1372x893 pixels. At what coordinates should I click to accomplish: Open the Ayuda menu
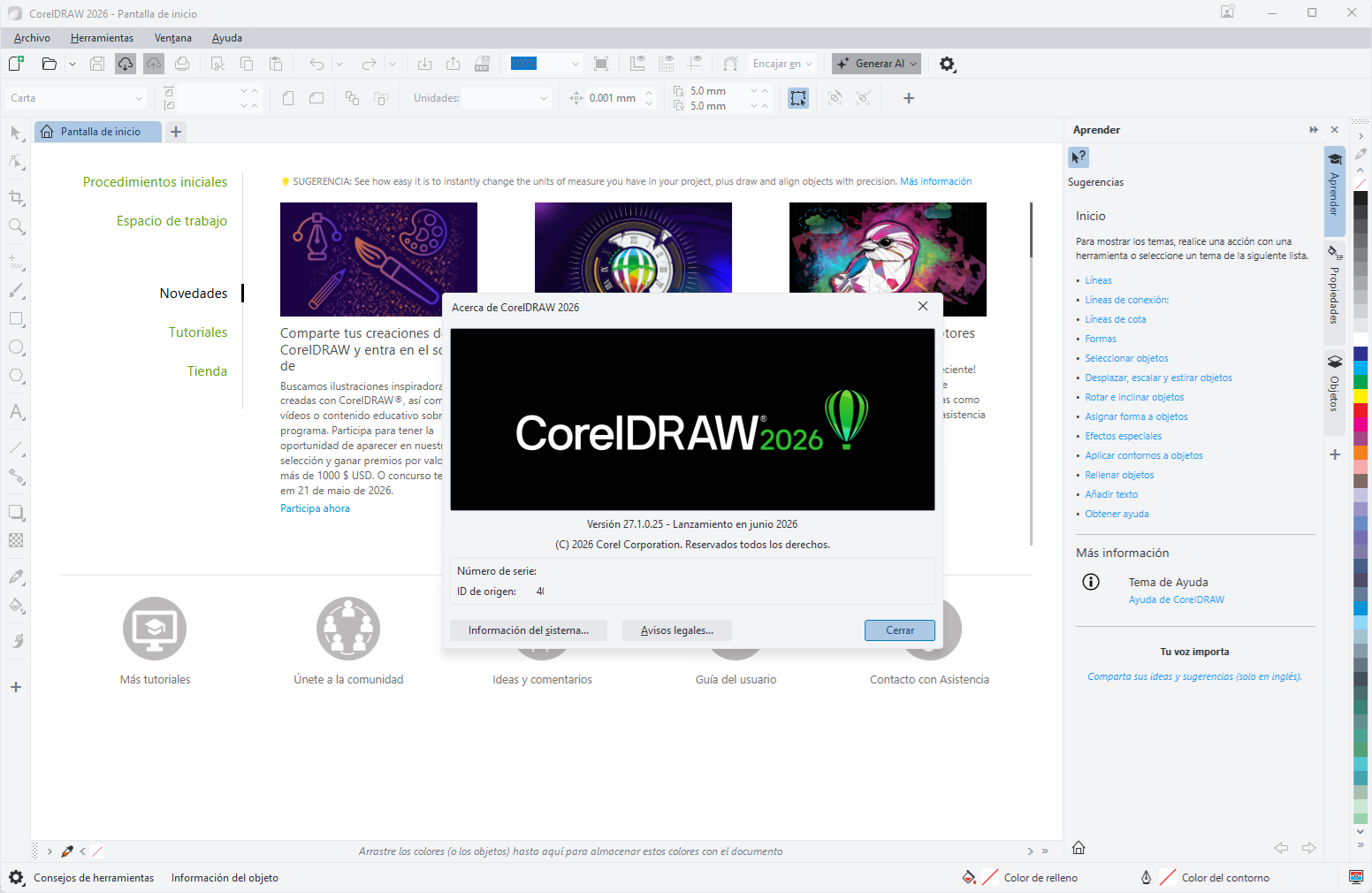(x=227, y=38)
